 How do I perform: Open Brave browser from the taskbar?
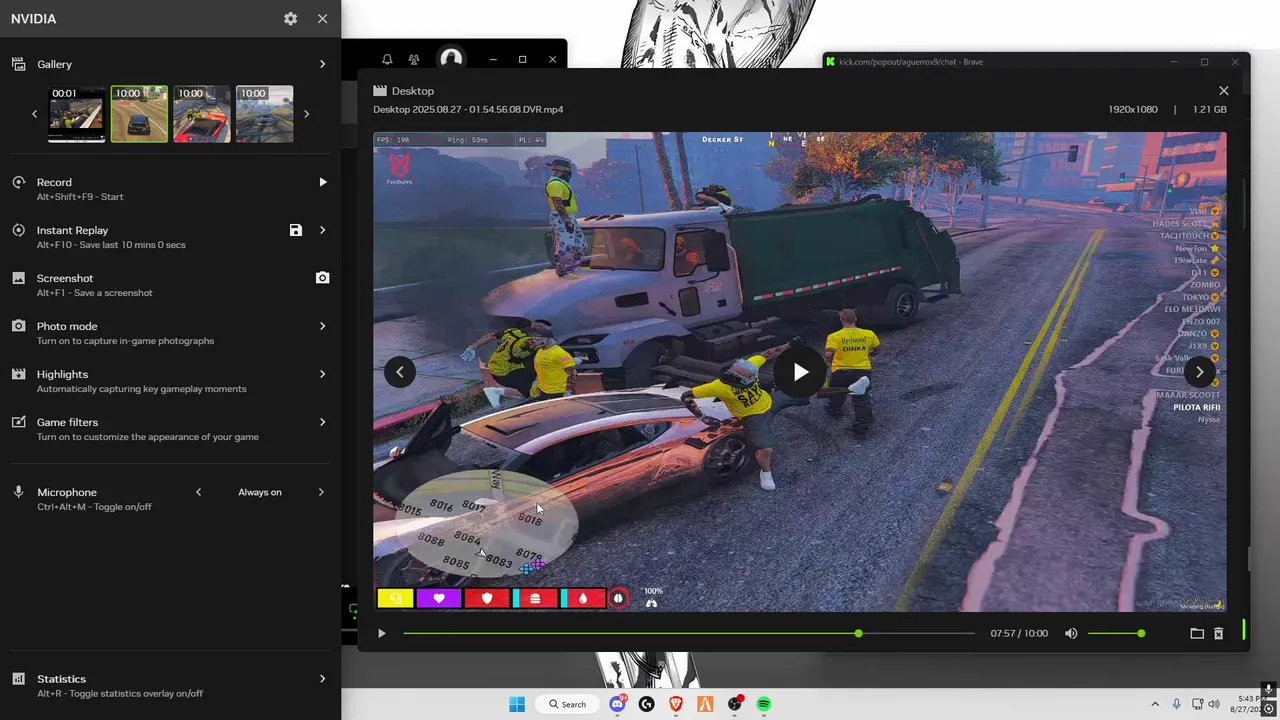676,704
